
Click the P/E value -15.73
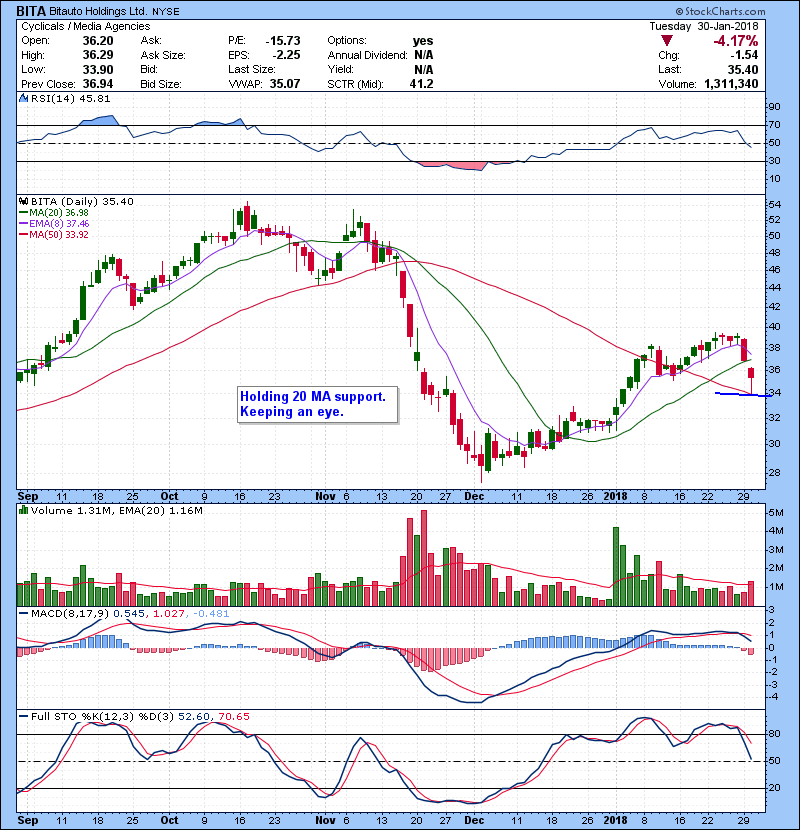pos(283,41)
